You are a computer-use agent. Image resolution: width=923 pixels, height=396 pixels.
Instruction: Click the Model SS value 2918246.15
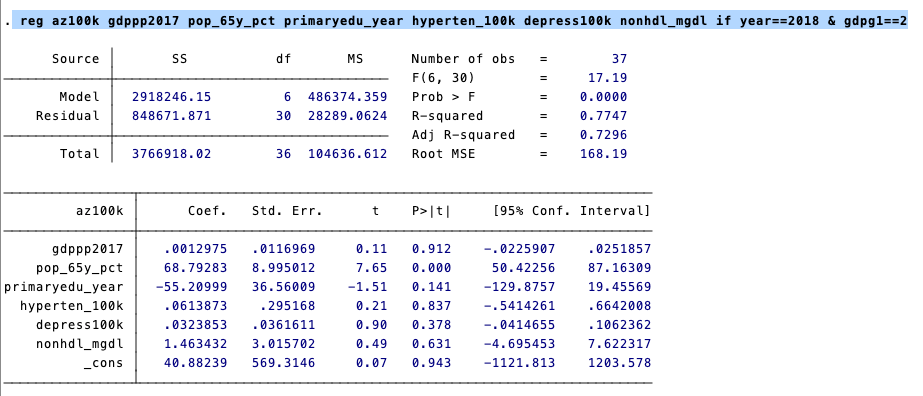[x=171, y=96]
